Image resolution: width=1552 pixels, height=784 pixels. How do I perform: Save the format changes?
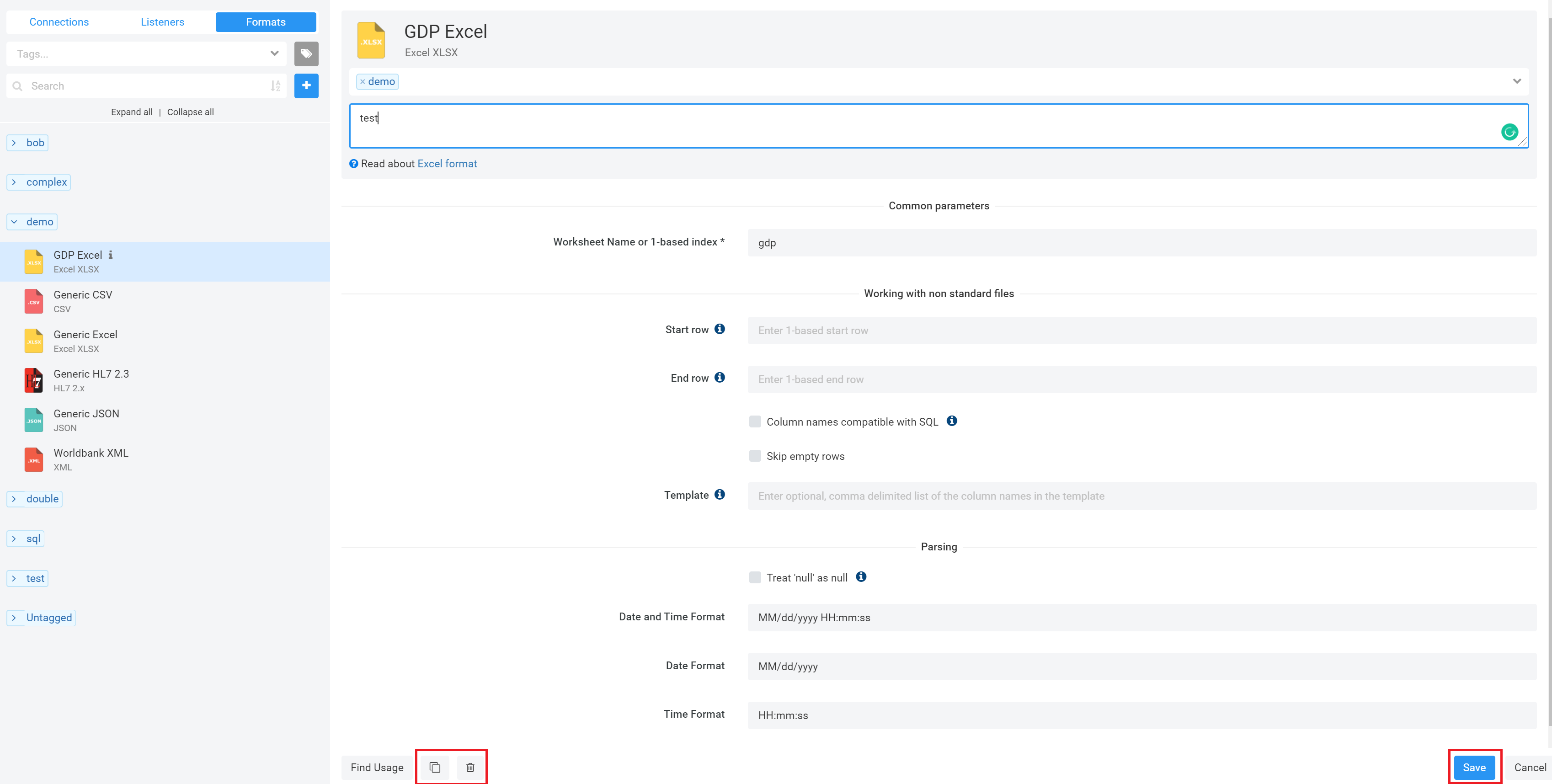click(x=1474, y=767)
